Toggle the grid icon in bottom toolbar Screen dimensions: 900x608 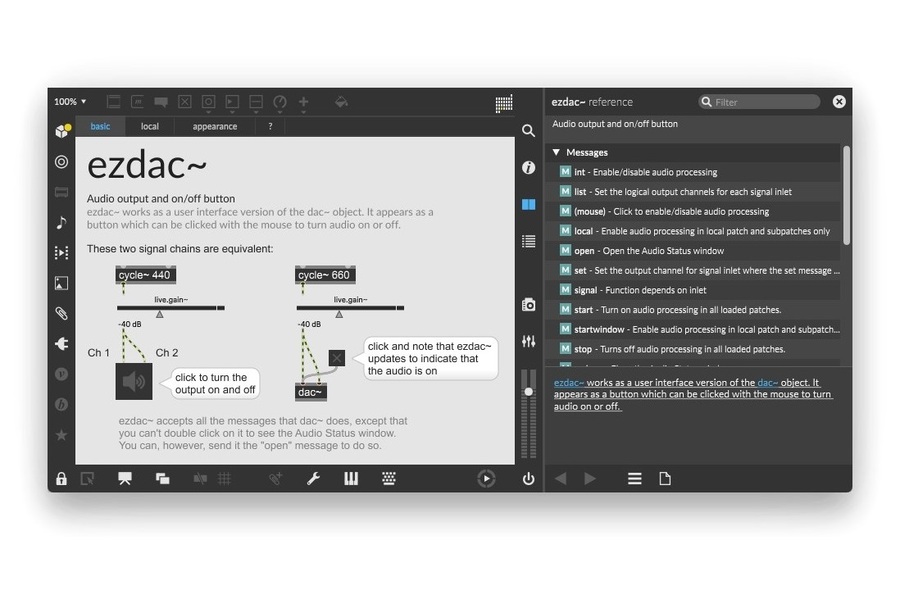click(x=224, y=478)
